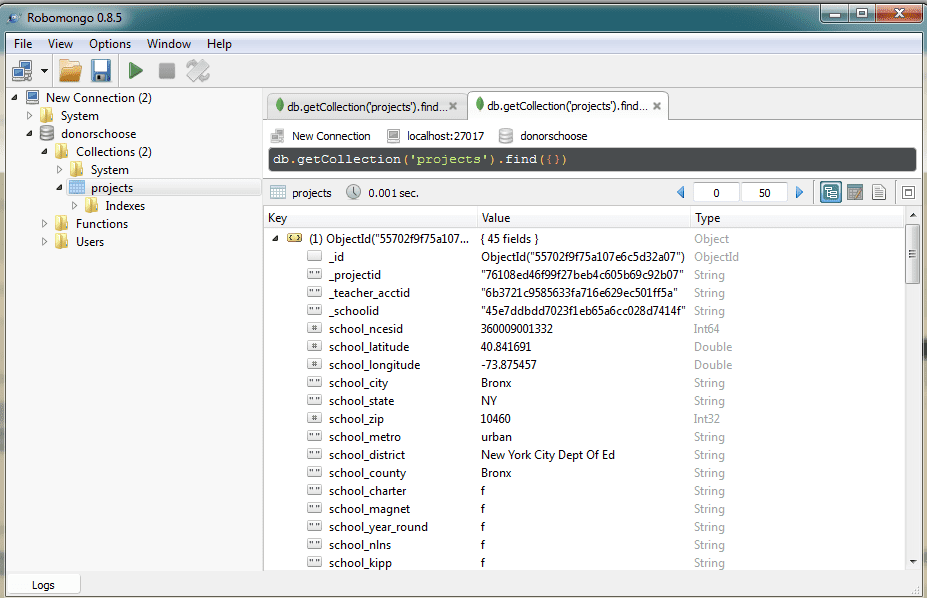The image size is (927, 598).
Task: Expand the Functions folder in tree
Action: click(44, 224)
